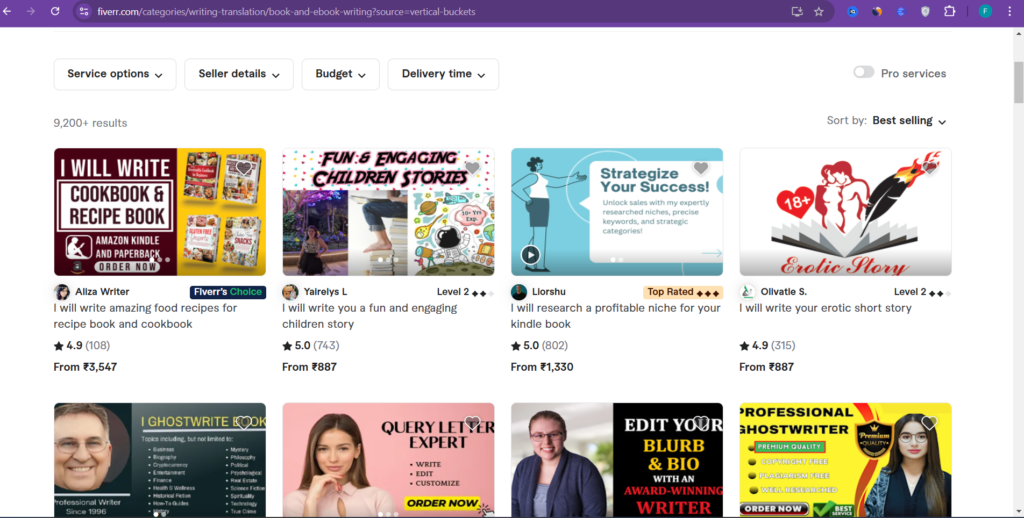Viewport: 1024px width, 518px height.
Task: Open the I Ghostwrite Books thumbnail
Action: (x=160, y=460)
